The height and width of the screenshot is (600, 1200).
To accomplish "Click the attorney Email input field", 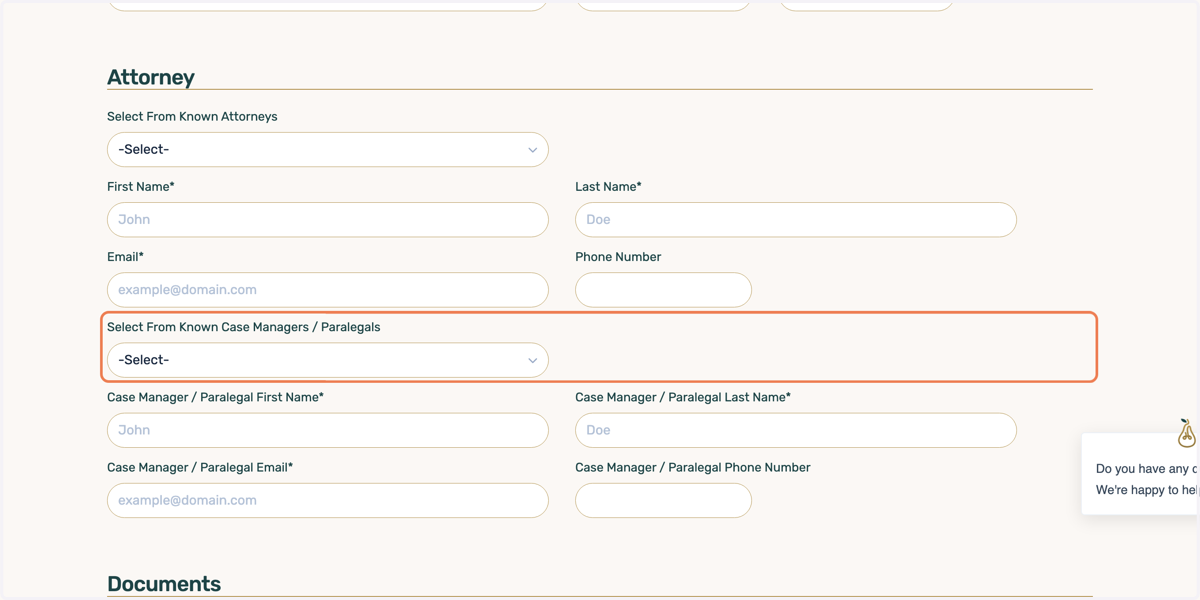I will click(x=328, y=290).
